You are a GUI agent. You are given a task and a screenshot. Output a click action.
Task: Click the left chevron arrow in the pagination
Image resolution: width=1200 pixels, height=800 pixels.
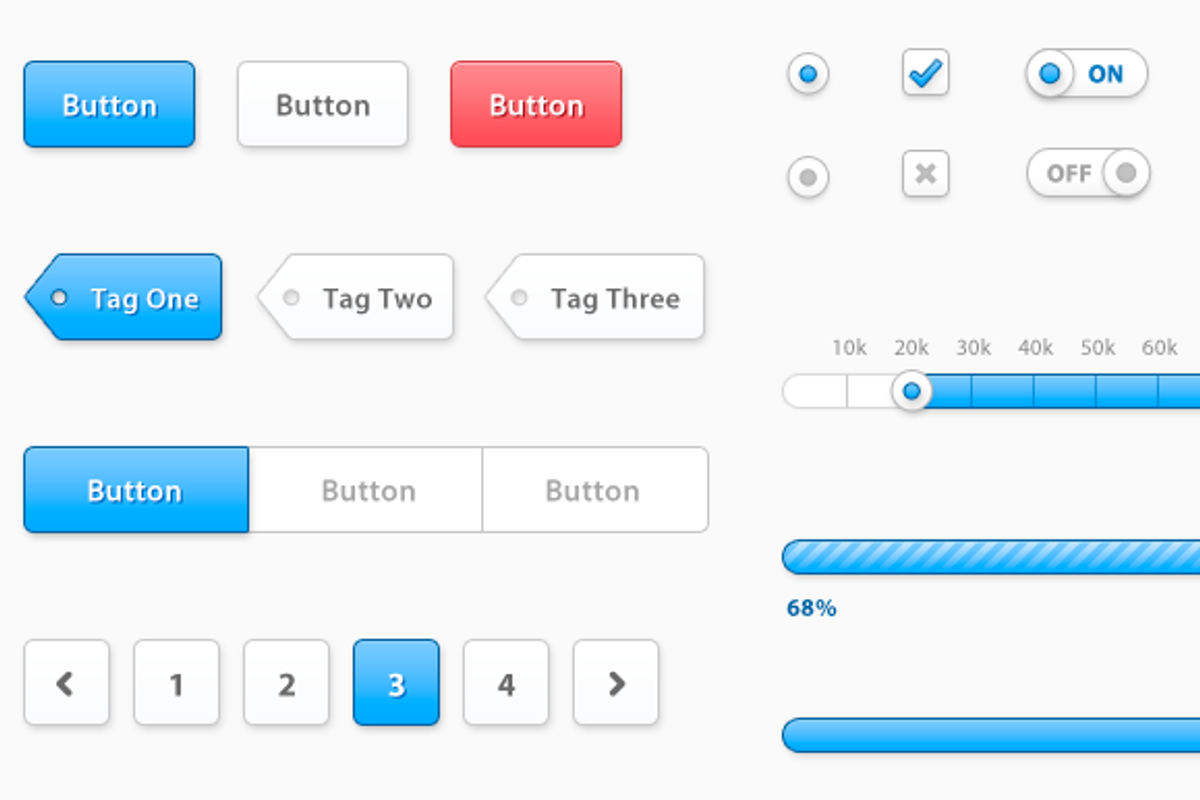coord(66,683)
